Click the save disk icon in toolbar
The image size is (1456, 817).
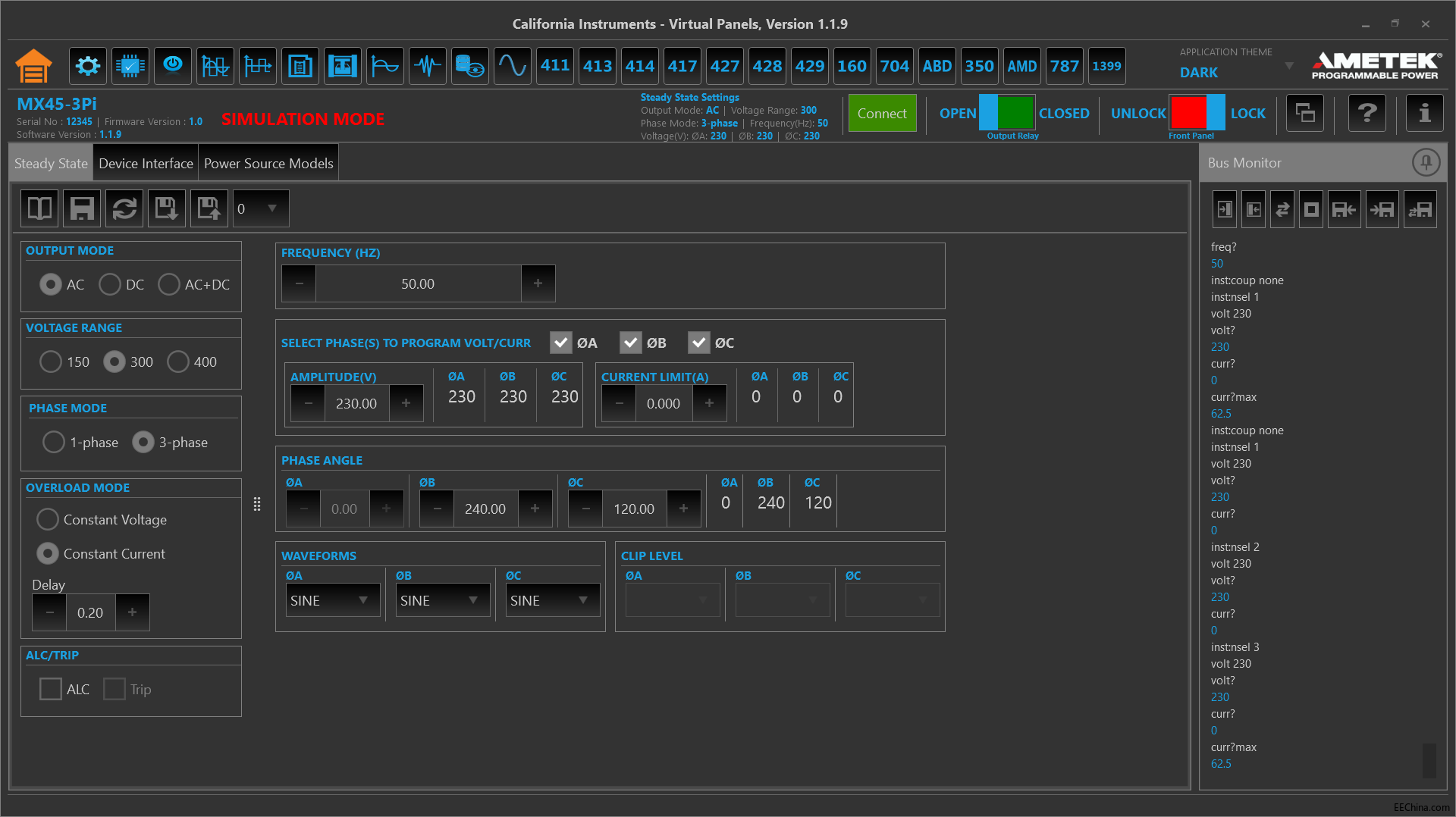(x=82, y=208)
